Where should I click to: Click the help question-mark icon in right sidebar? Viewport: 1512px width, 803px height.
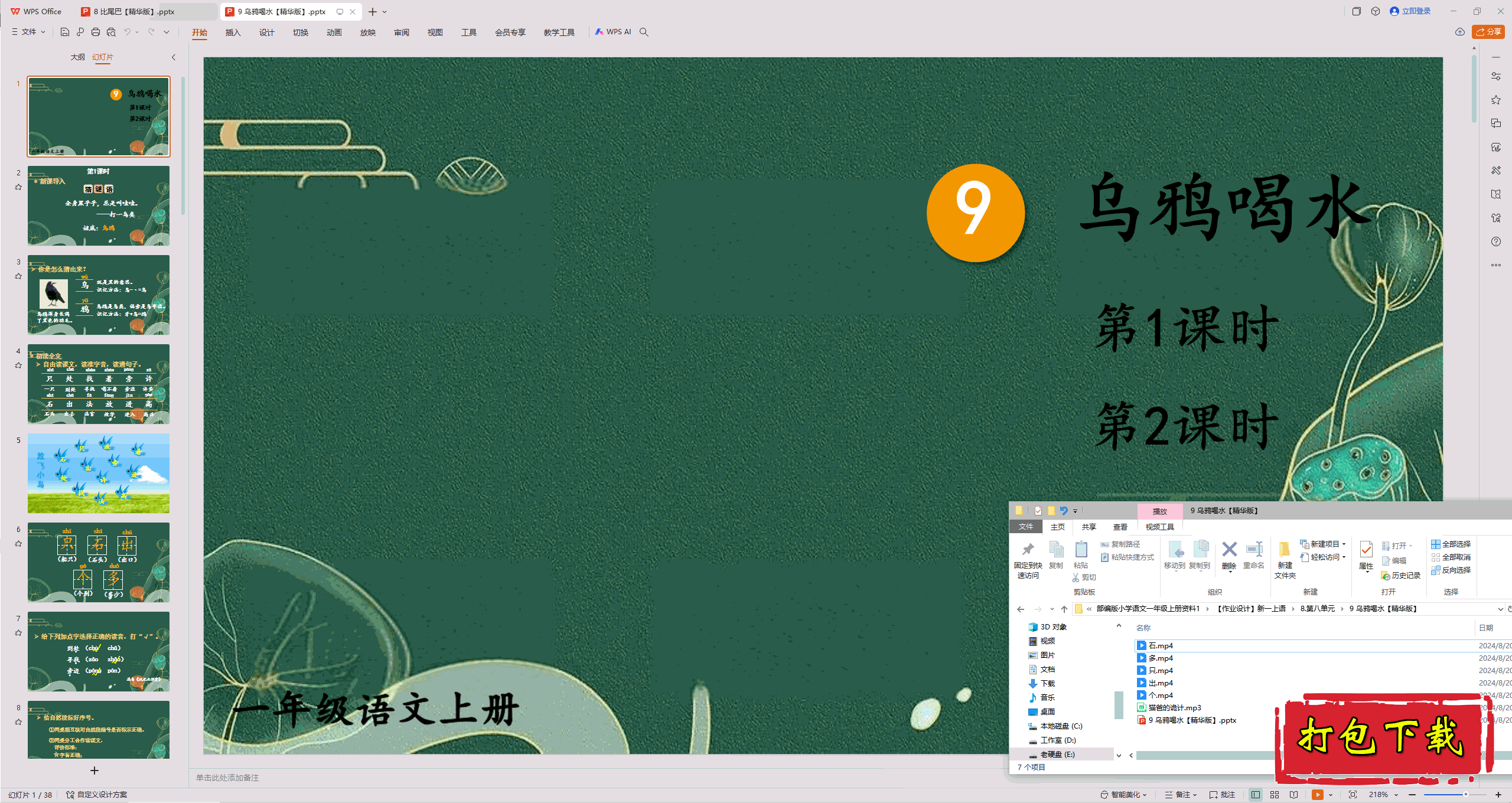point(1496,241)
